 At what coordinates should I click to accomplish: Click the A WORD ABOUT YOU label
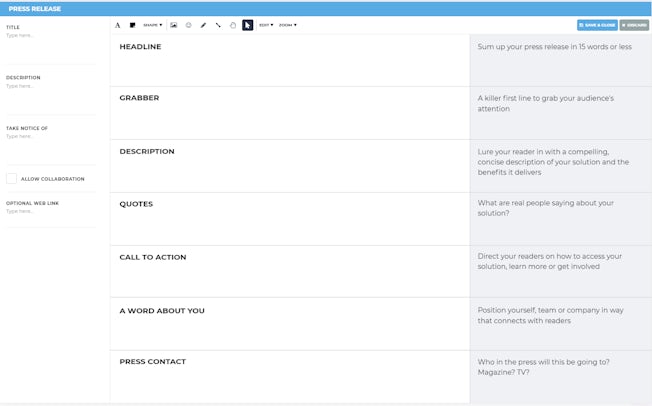pyautogui.click(x=162, y=311)
